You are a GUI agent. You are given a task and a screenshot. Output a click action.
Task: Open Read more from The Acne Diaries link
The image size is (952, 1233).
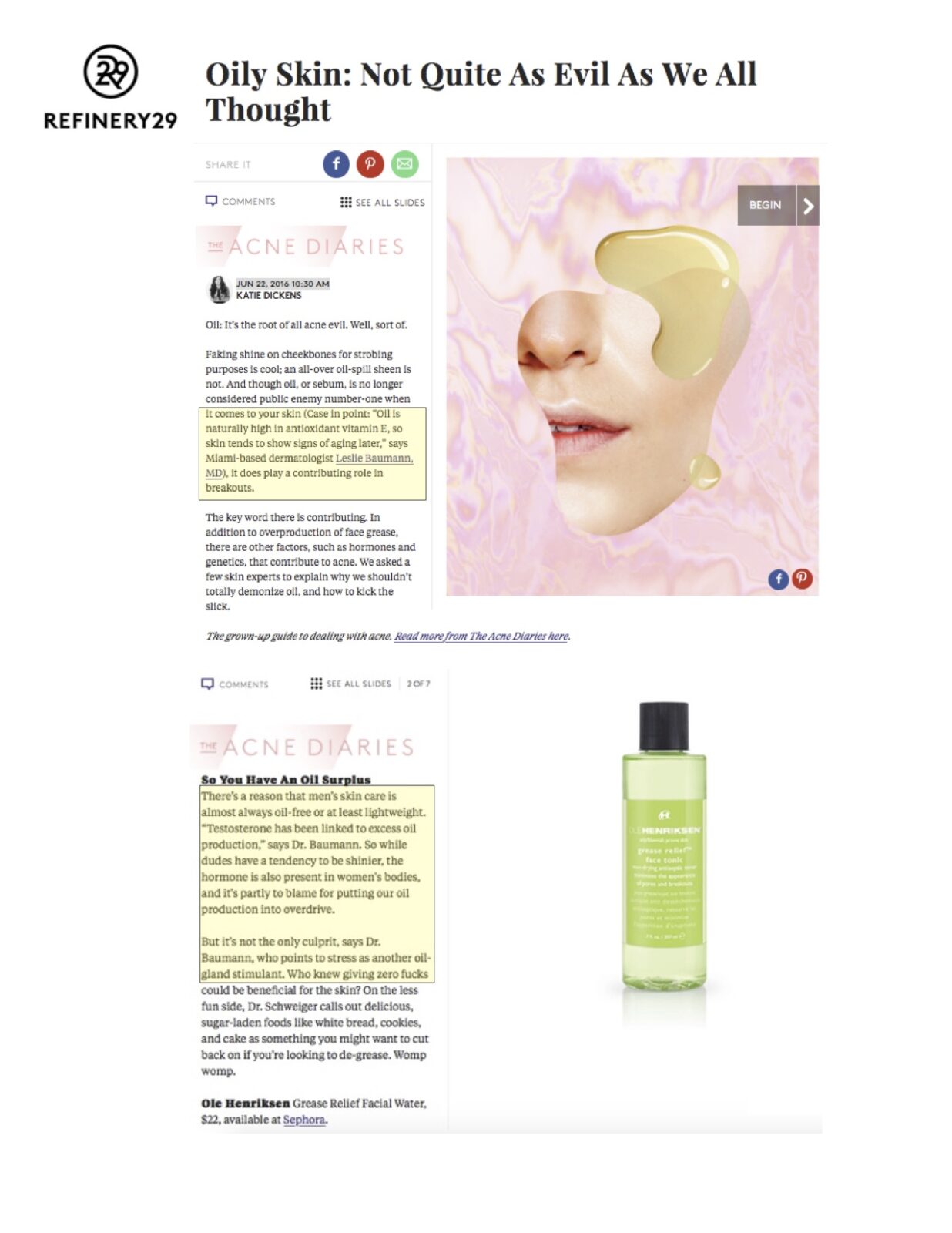(x=482, y=636)
